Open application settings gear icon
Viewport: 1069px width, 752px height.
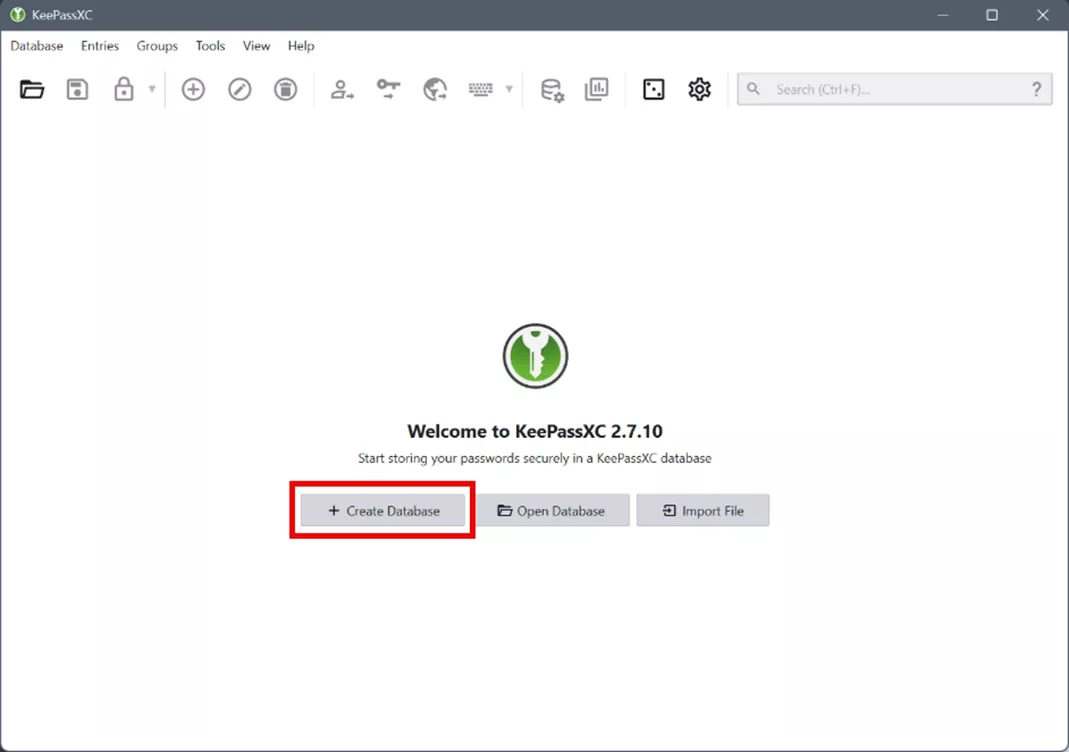pos(699,89)
